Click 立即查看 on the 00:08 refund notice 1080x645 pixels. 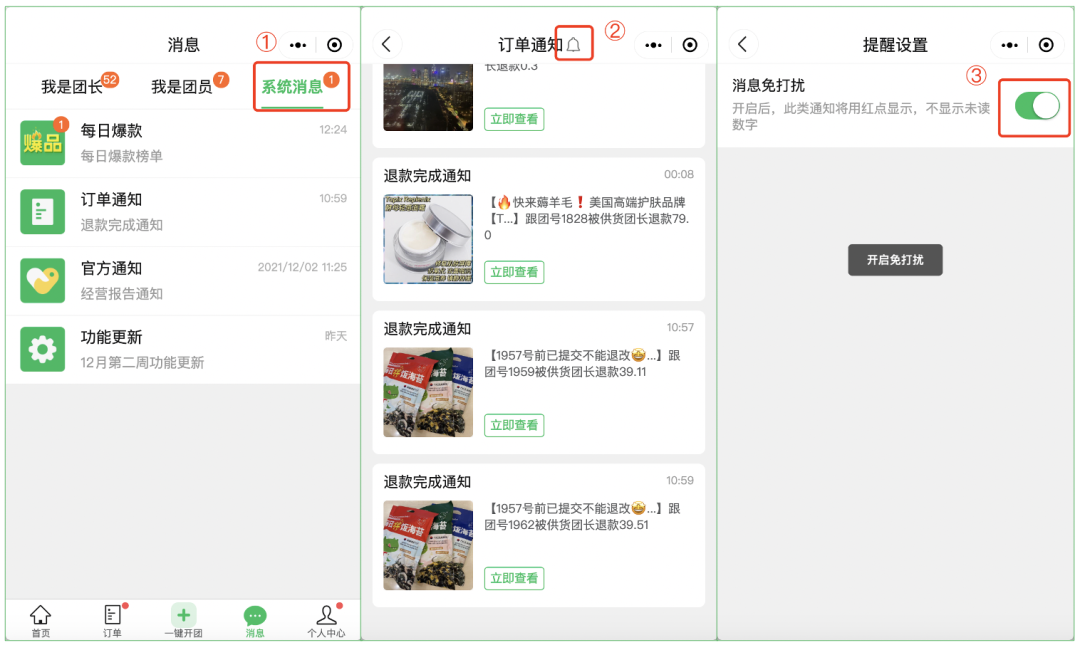pyautogui.click(x=514, y=272)
